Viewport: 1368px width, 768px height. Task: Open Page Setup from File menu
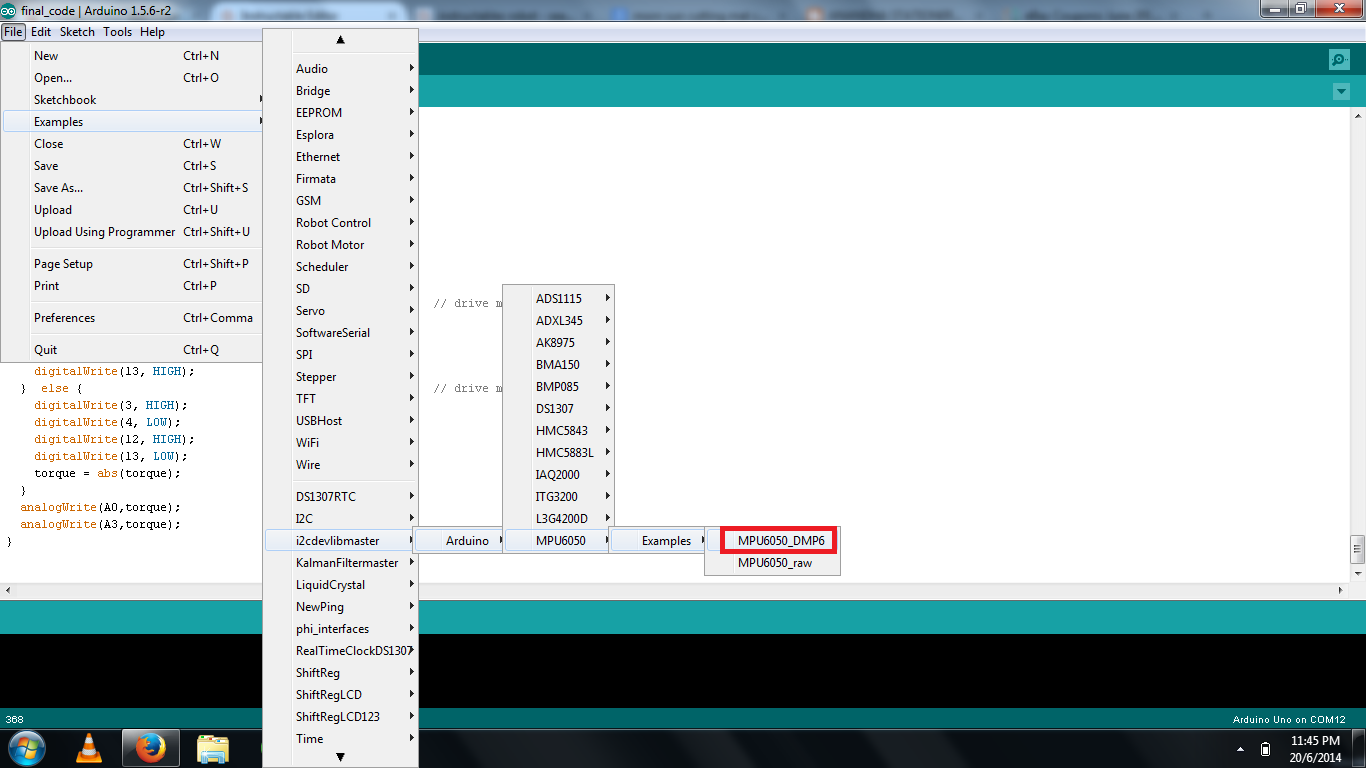point(132,264)
